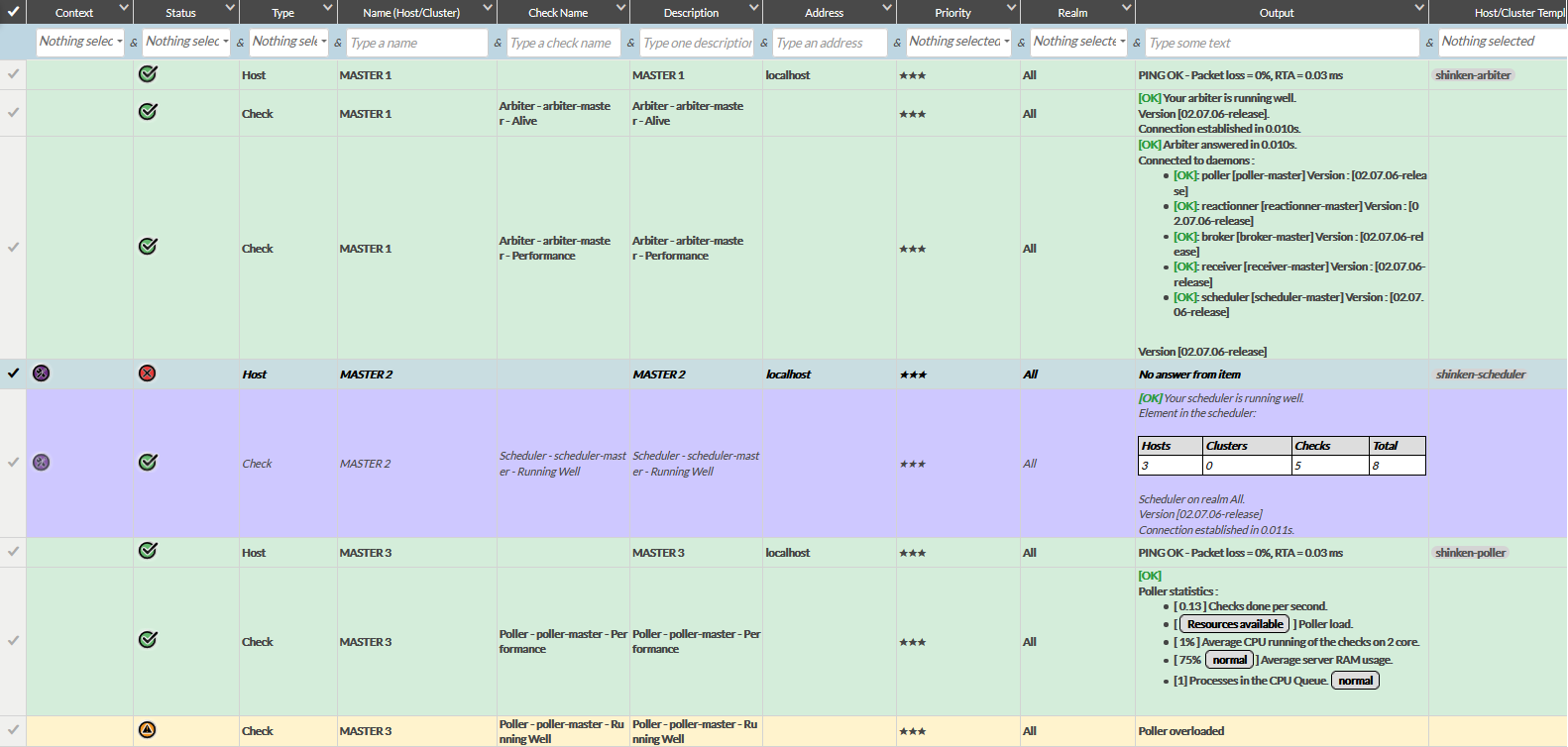Click the purple downtime context icon on MASTER 2 host row
The width and height of the screenshot is (1568, 747).
(42, 373)
